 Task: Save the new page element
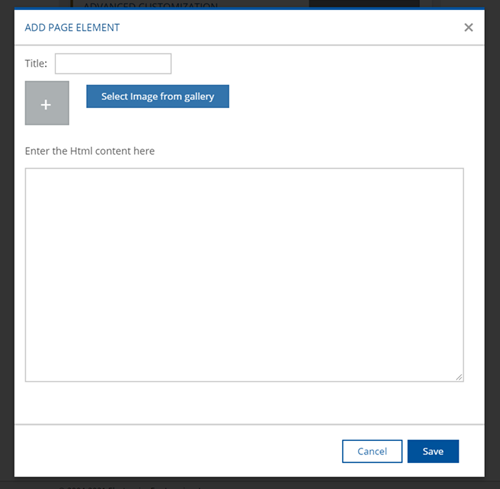pyautogui.click(x=433, y=451)
